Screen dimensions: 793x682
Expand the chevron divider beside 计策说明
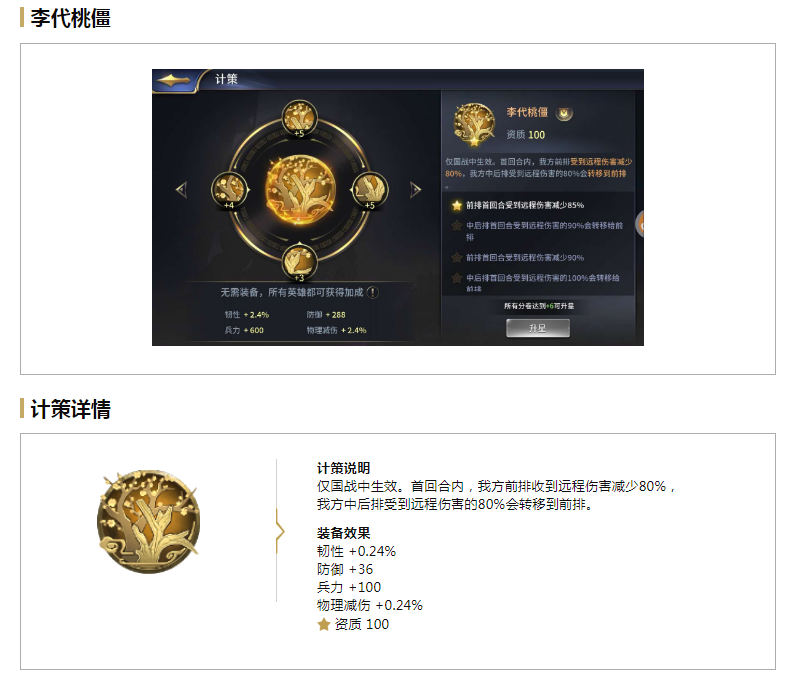tap(280, 531)
